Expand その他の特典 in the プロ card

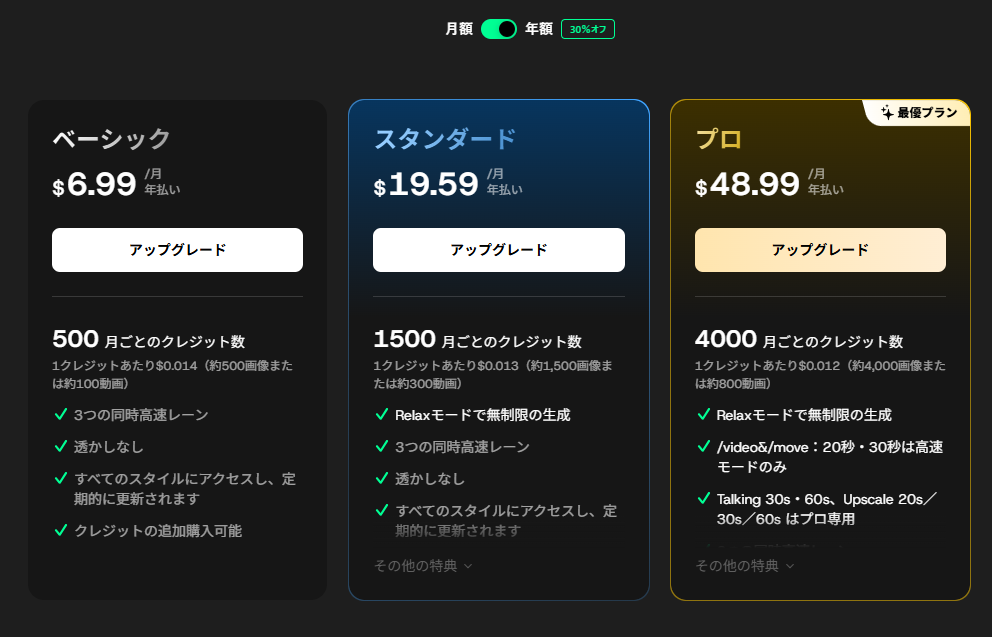click(x=745, y=566)
